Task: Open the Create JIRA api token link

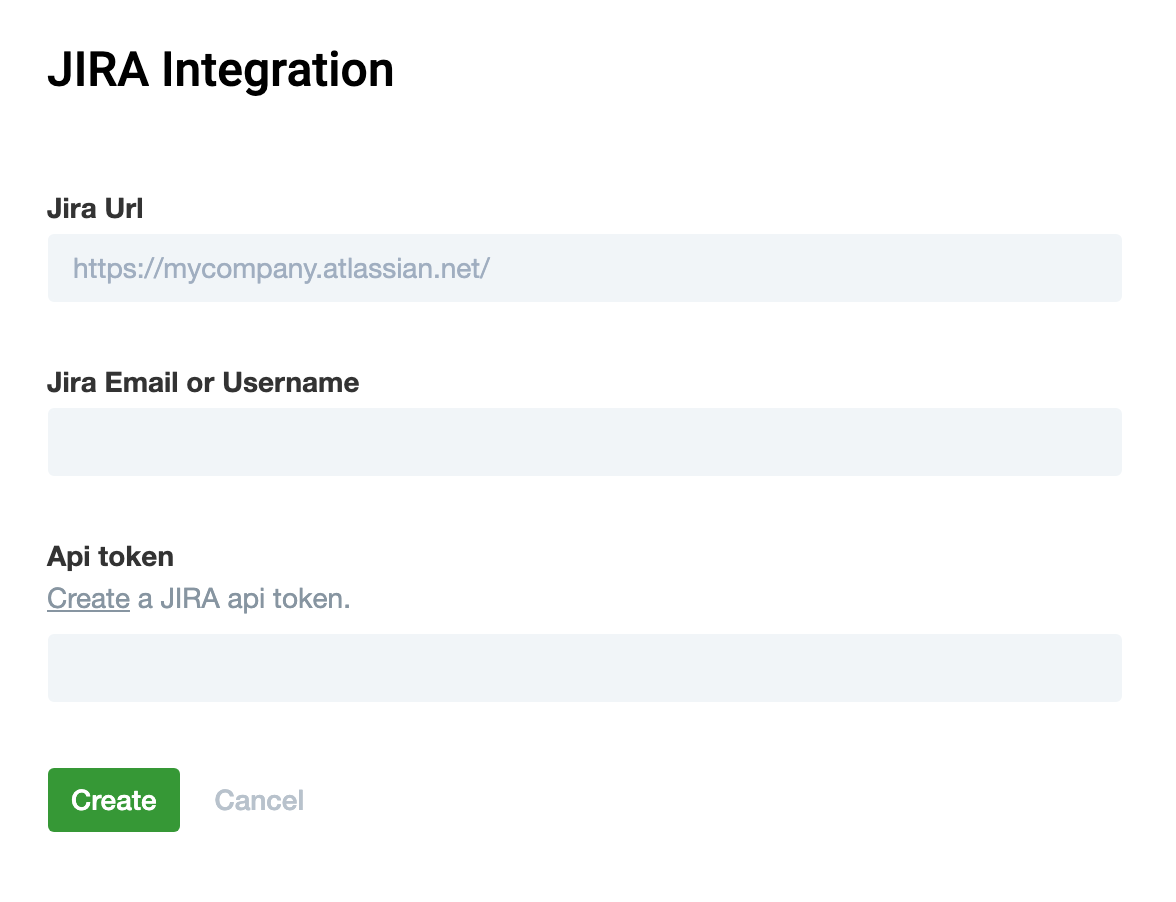Action: 88,599
